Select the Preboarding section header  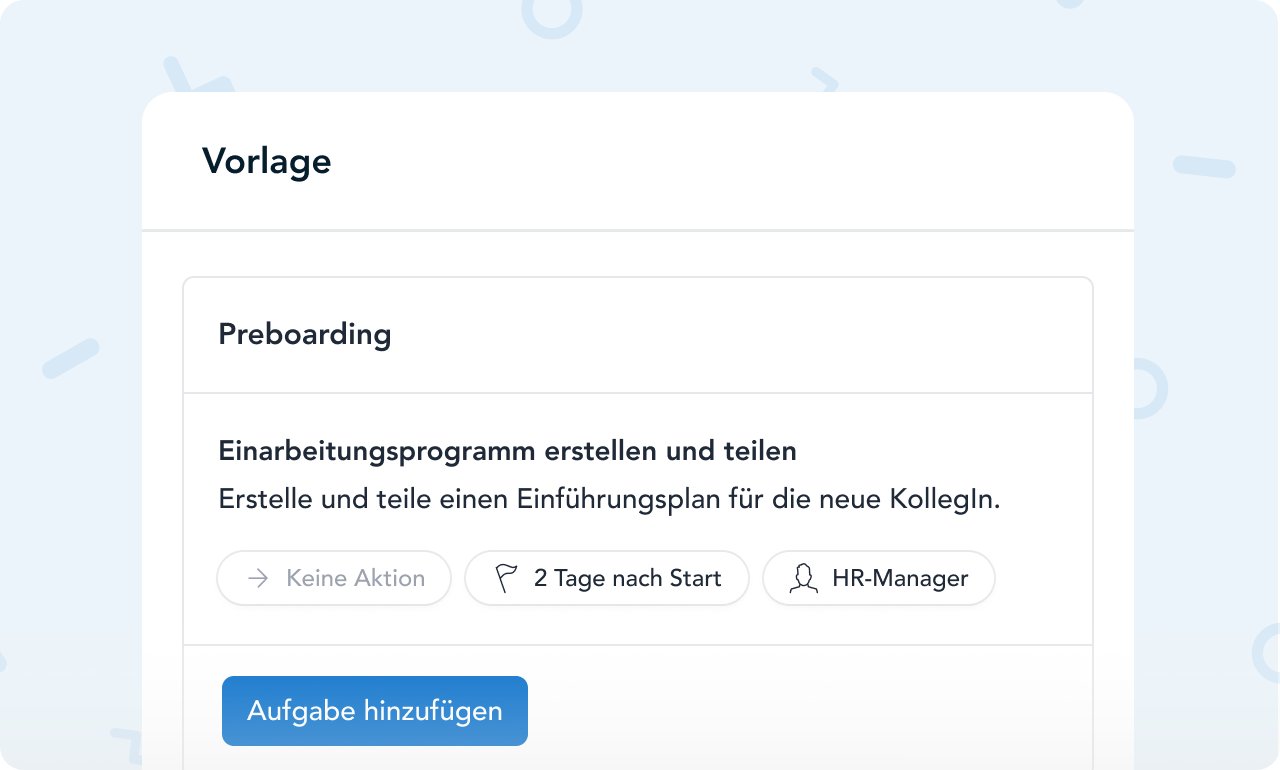click(x=305, y=334)
